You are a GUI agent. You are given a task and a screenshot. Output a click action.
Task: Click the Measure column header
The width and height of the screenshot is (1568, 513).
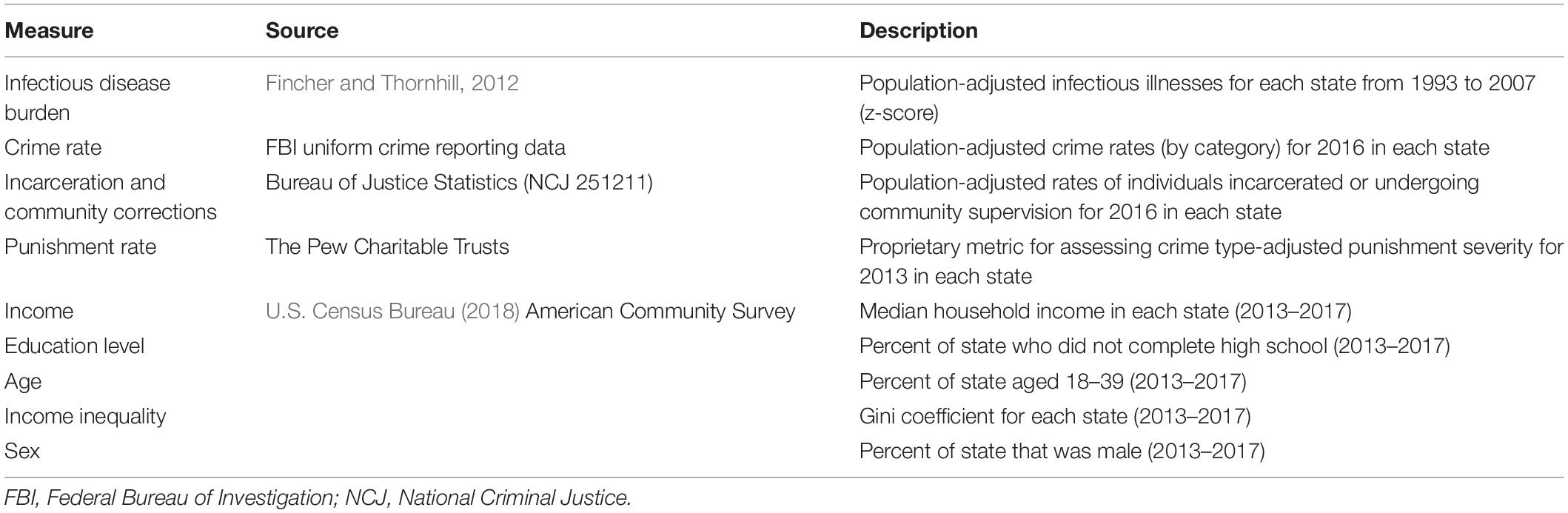pyautogui.click(x=49, y=30)
